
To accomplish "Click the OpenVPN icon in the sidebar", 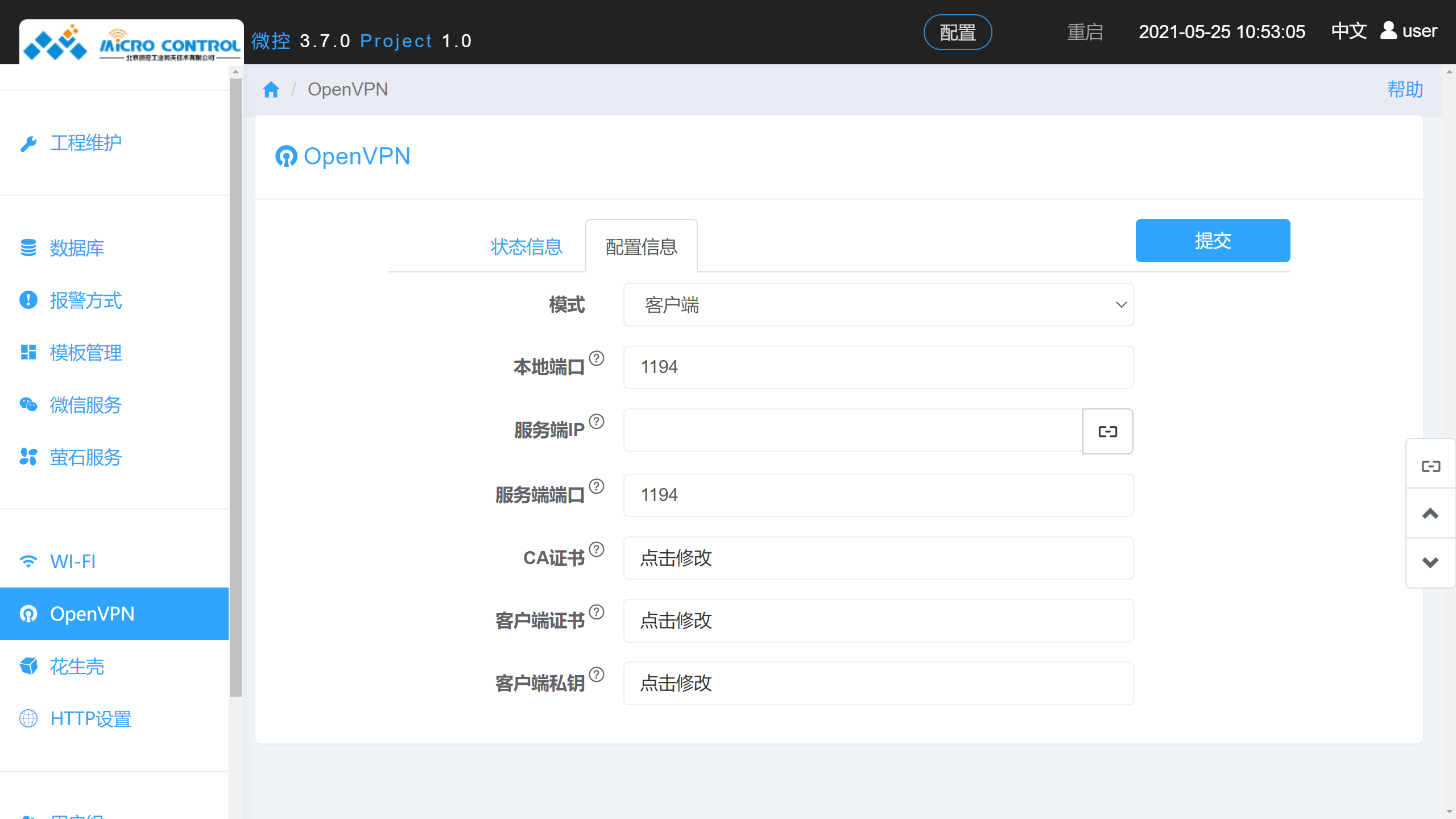I will (x=28, y=614).
